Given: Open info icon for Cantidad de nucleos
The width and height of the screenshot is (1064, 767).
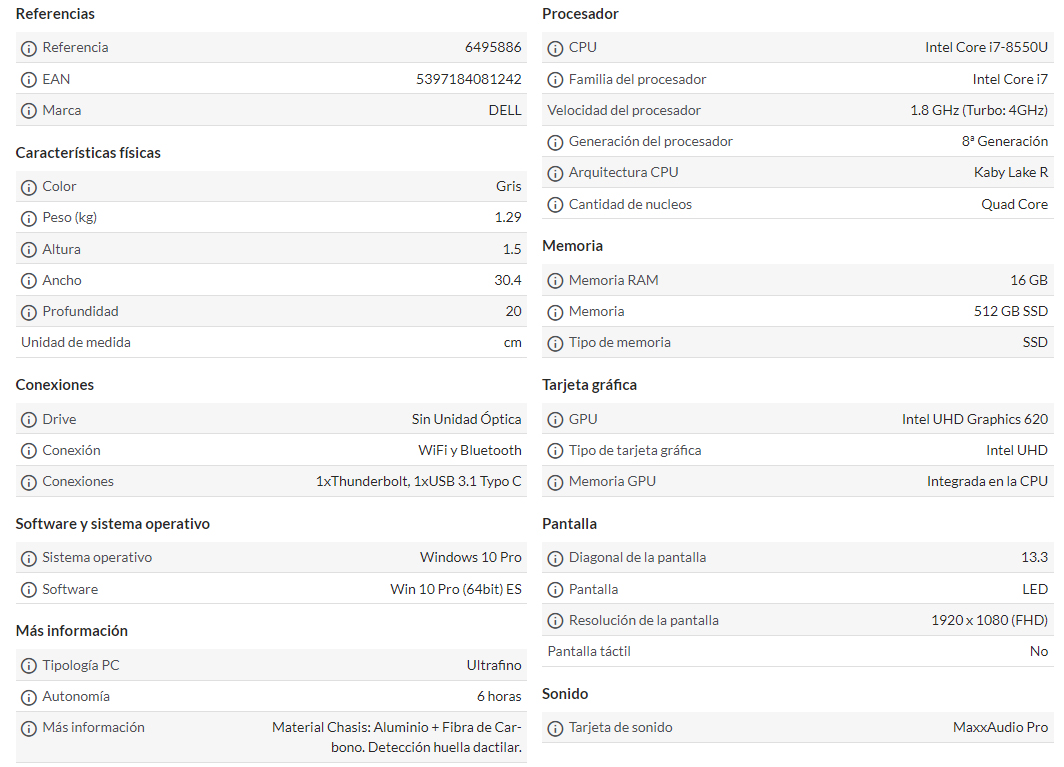Looking at the screenshot, I should pyautogui.click(x=555, y=205).
